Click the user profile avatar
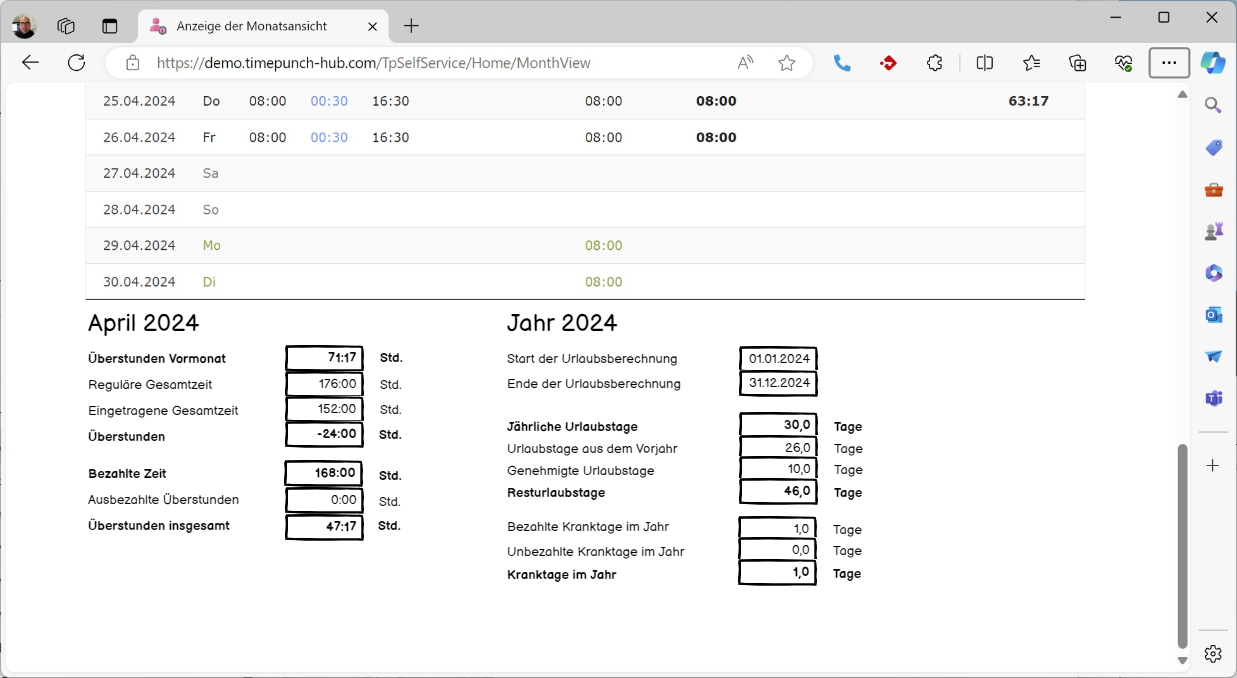 coord(24,26)
